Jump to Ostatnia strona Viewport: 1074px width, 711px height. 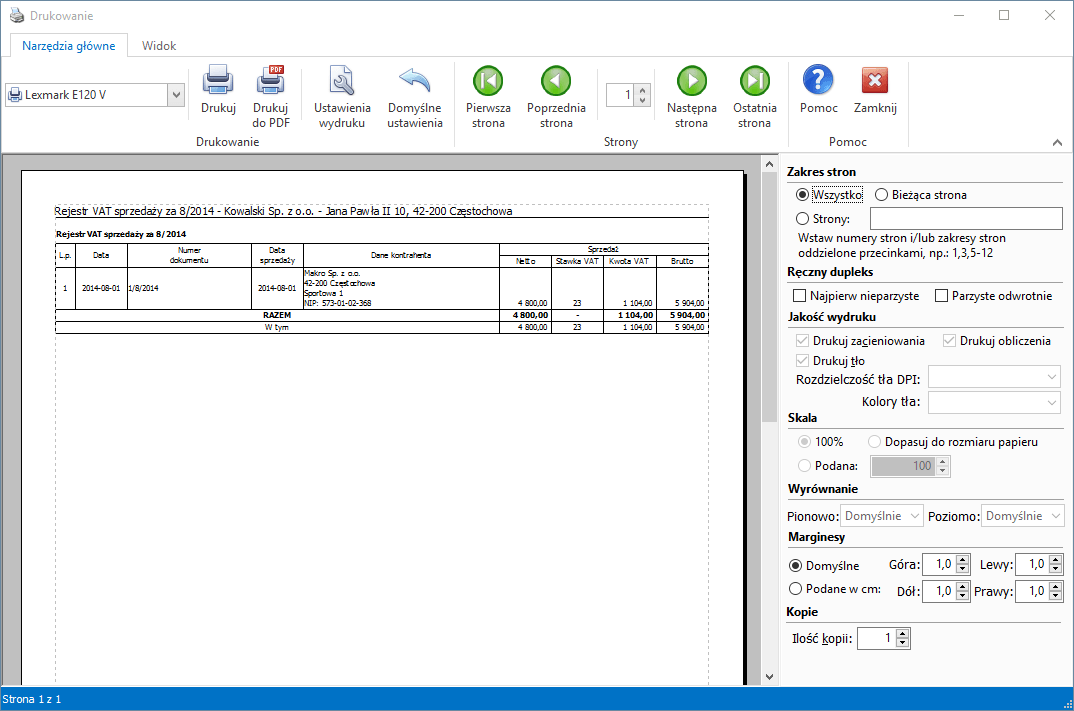[754, 82]
